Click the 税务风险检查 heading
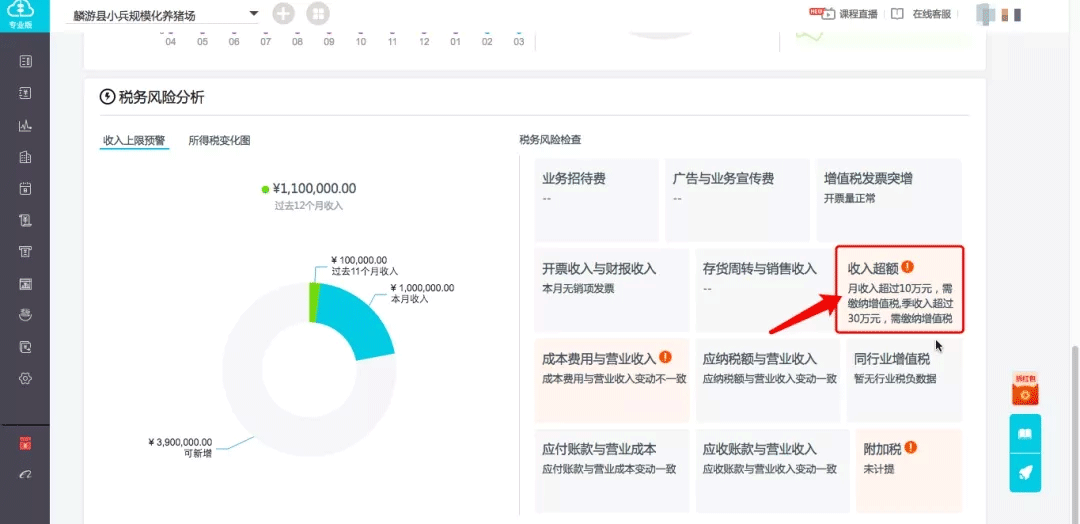The image size is (1080, 524). pos(550,140)
